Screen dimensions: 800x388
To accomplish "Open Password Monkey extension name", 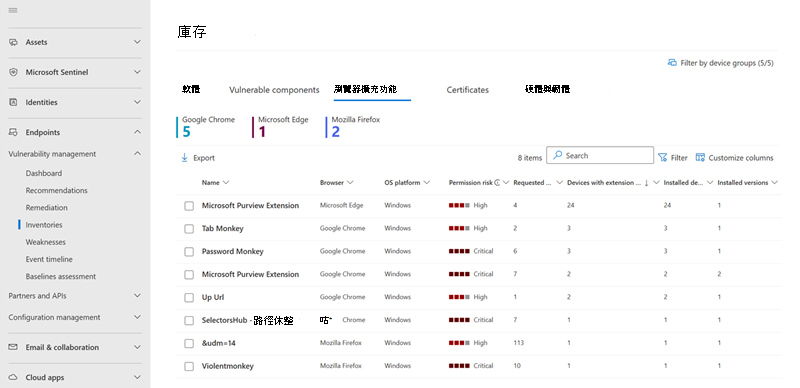I will pos(233,252).
